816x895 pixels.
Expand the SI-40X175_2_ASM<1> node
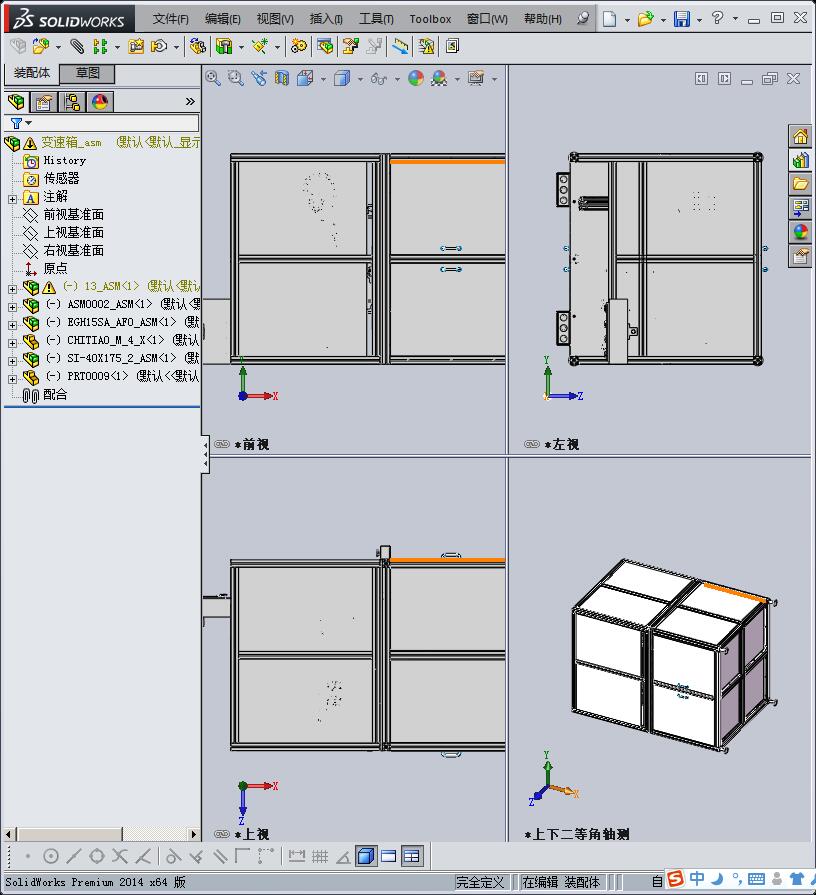tap(13, 361)
